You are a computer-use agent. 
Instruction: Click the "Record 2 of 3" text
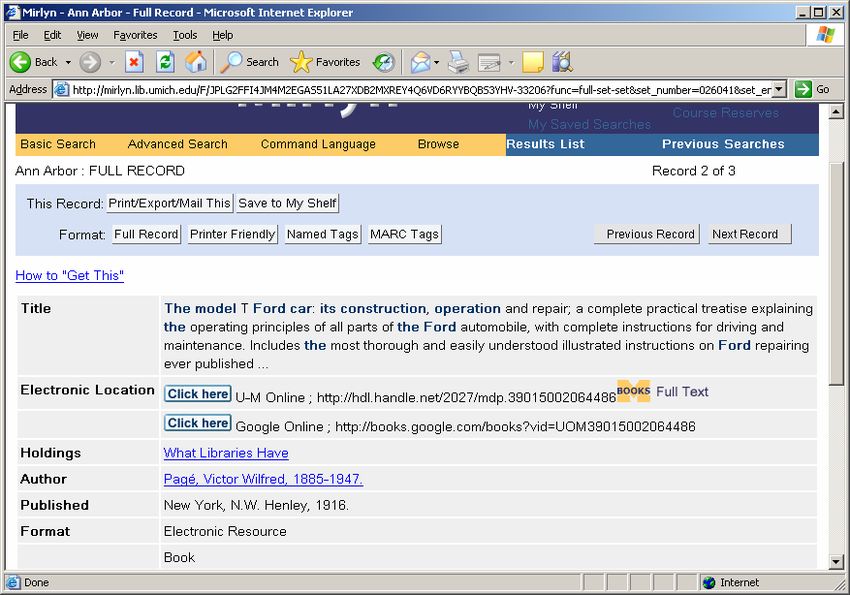[x=693, y=171]
